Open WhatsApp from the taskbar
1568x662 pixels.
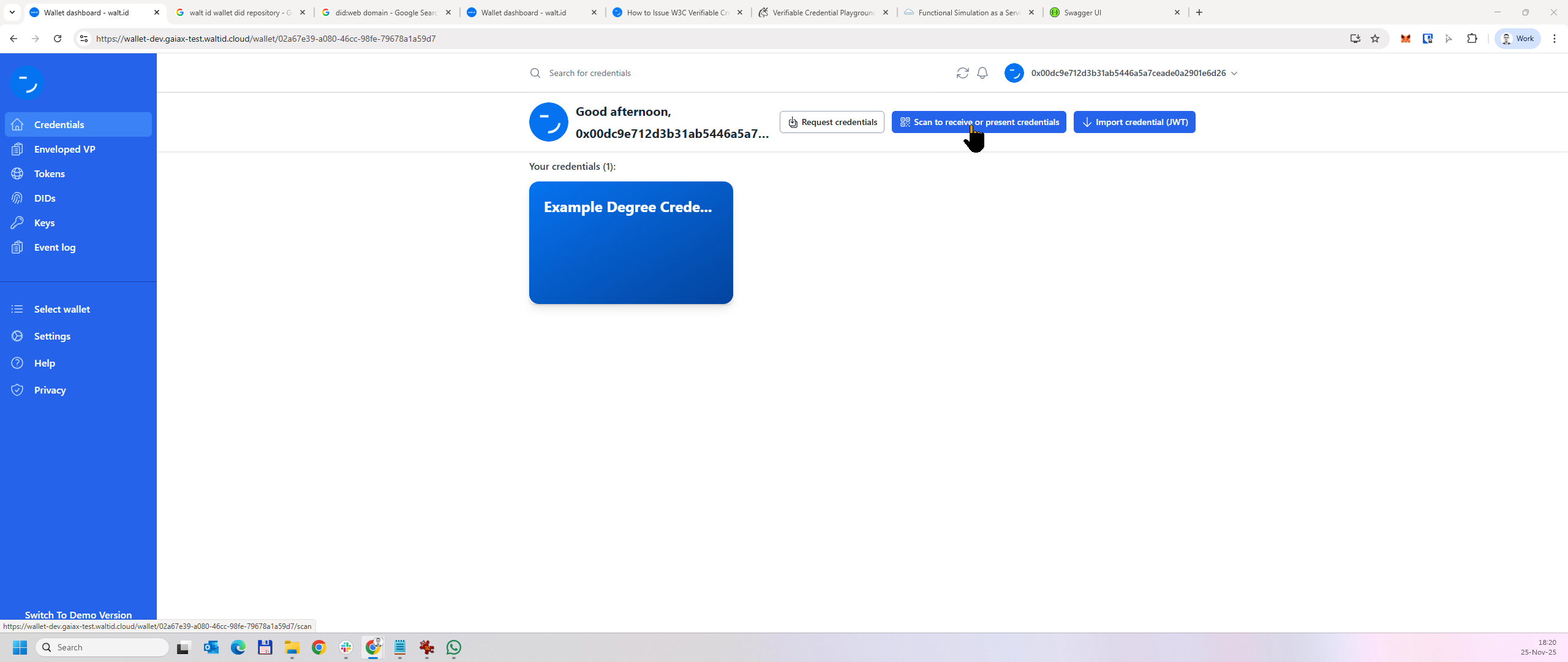454,647
